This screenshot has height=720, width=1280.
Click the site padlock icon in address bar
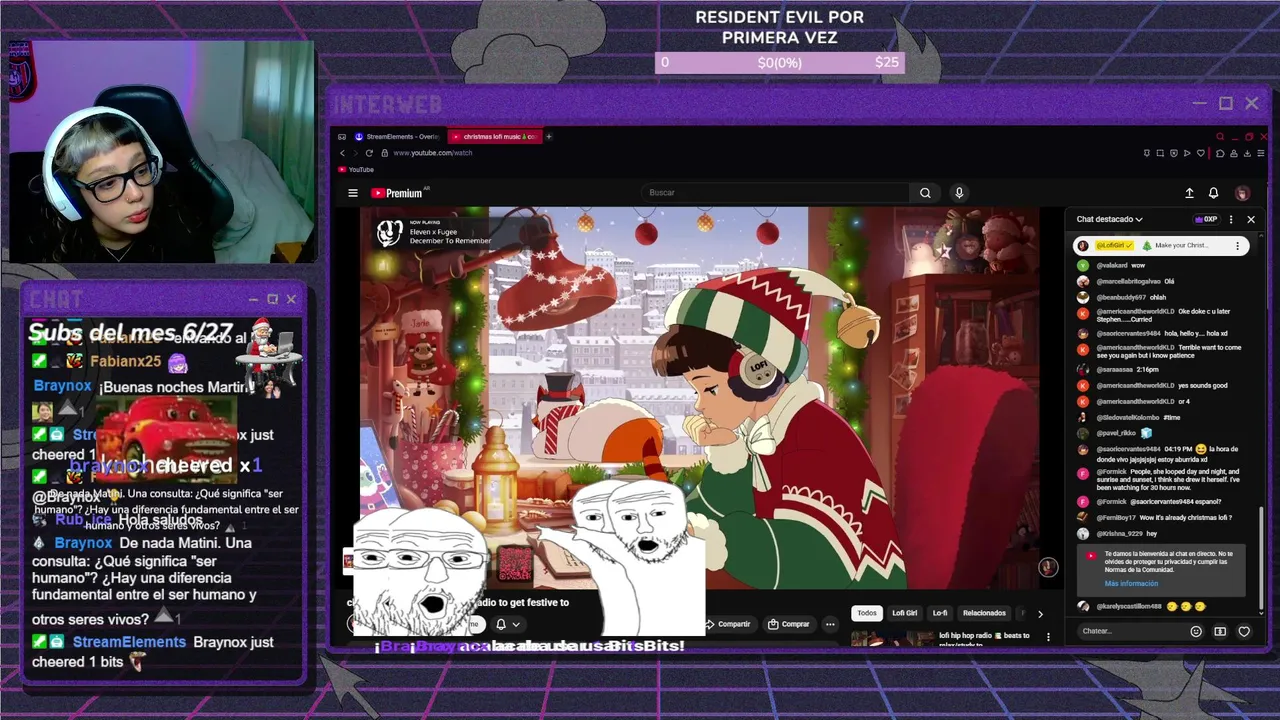coord(384,153)
